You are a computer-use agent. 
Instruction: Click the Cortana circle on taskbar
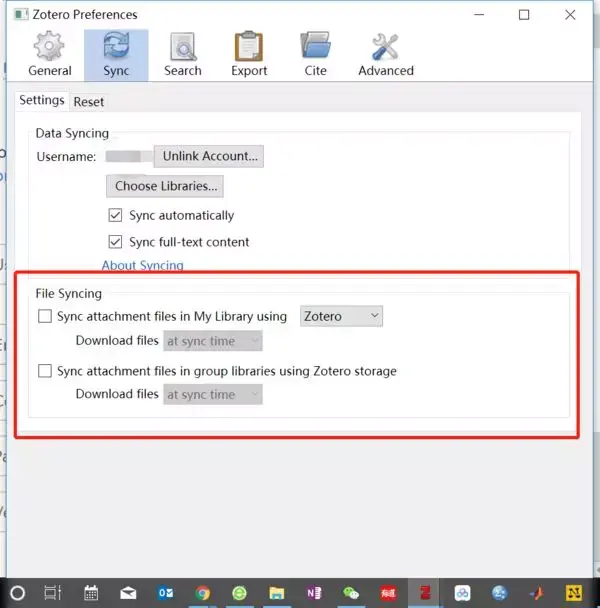17,593
